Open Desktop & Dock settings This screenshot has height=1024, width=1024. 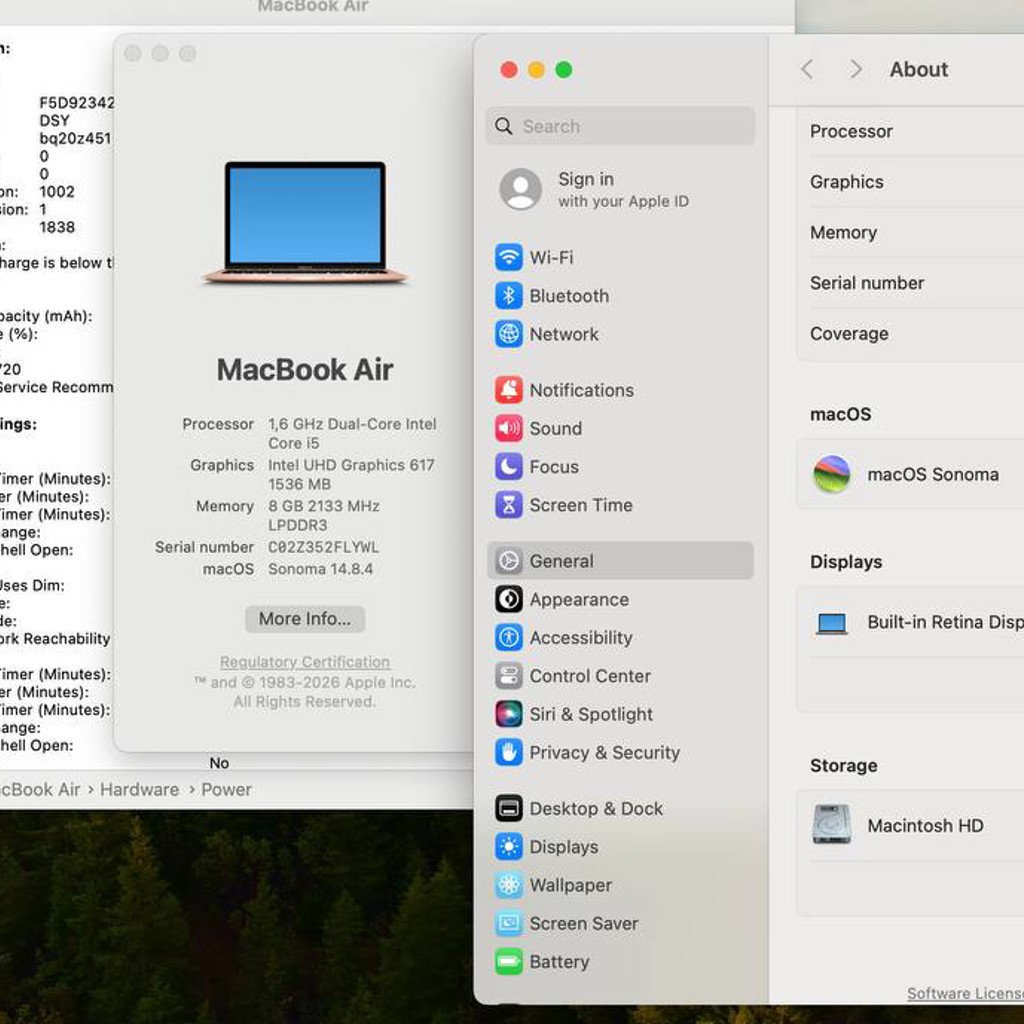click(x=620, y=808)
